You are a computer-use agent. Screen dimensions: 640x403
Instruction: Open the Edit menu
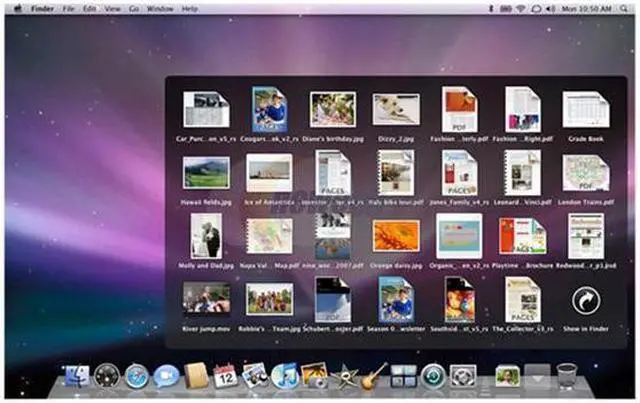tap(89, 9)
